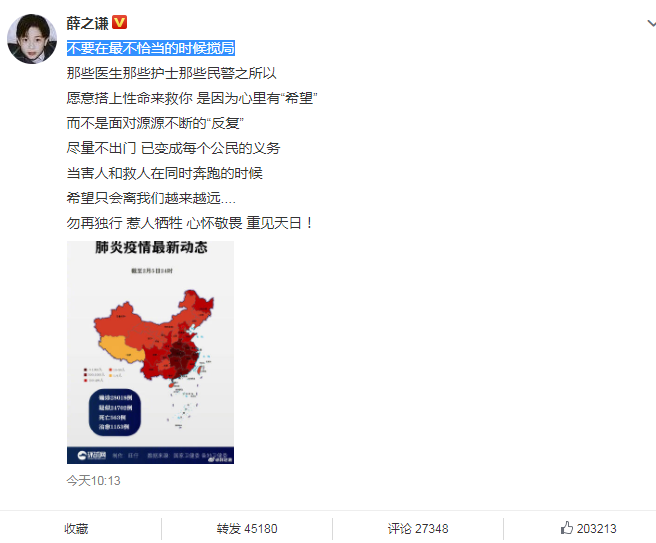The width and height of the screenshot is (656, 543).
Task: Click the Weibo watermark on the image
Action: pos(220,459)
